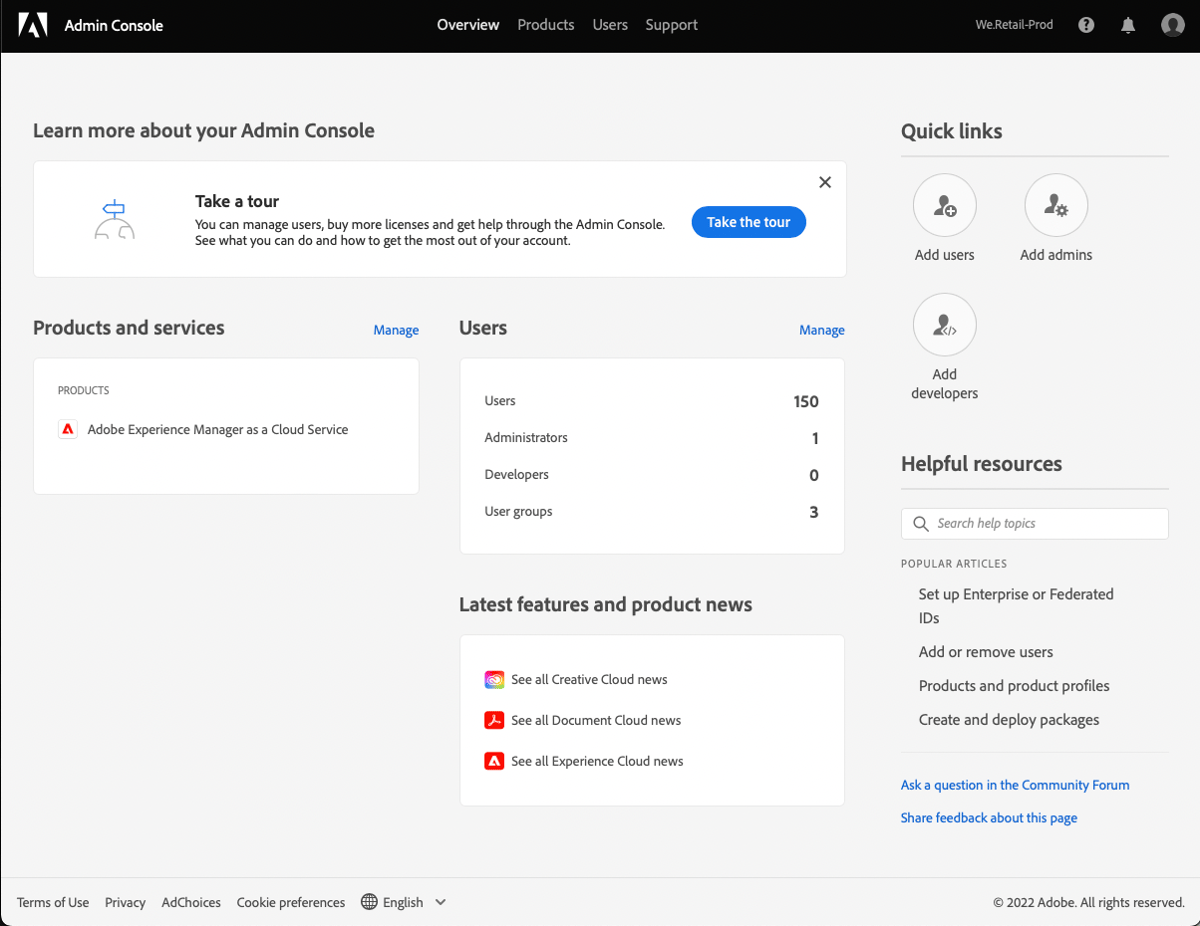Expand the English language dropdown
Screen dimensions: 1200x926
(x=404, y=901)
